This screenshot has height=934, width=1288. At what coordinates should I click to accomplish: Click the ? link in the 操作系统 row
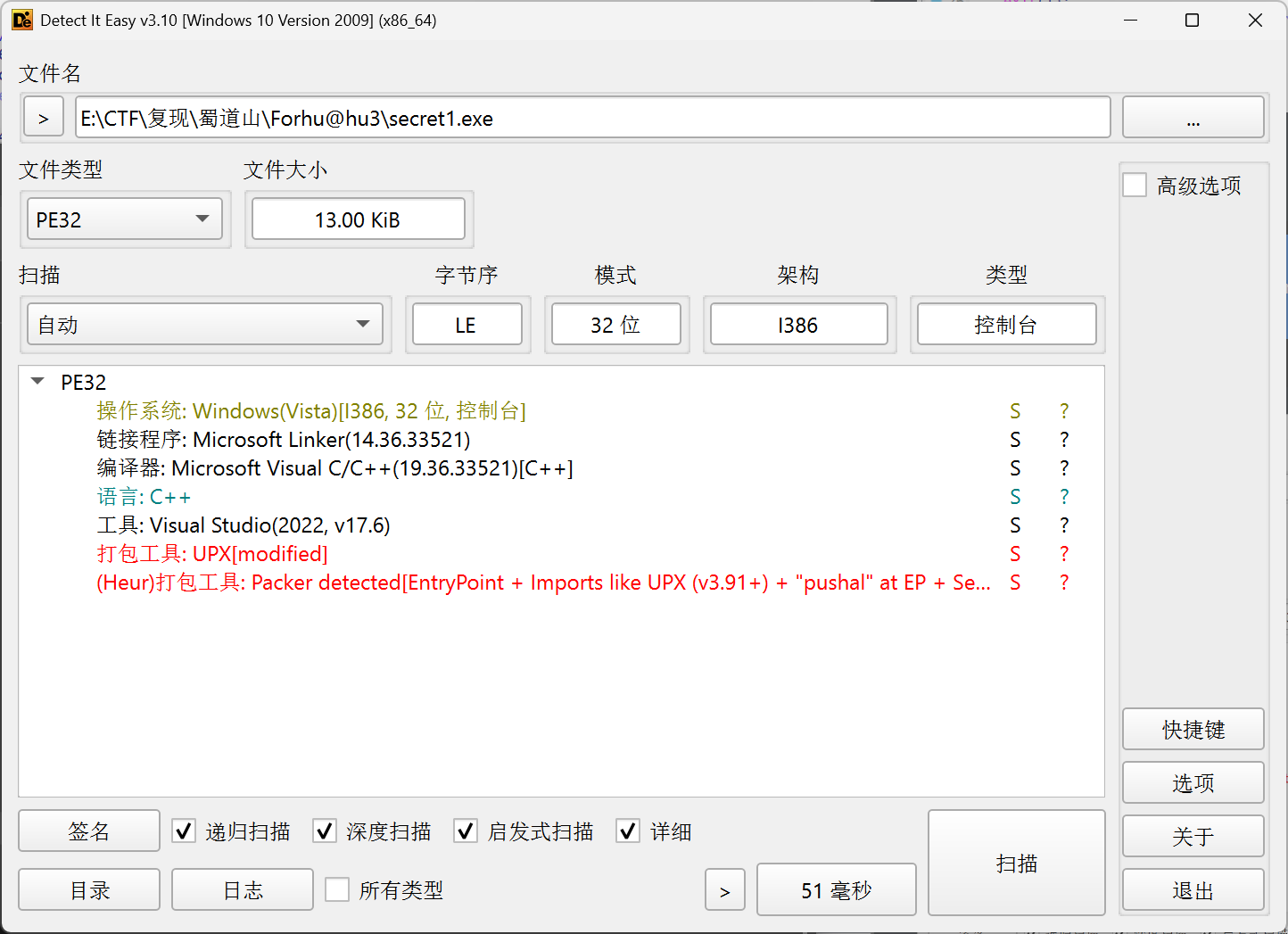[1064, 410]
